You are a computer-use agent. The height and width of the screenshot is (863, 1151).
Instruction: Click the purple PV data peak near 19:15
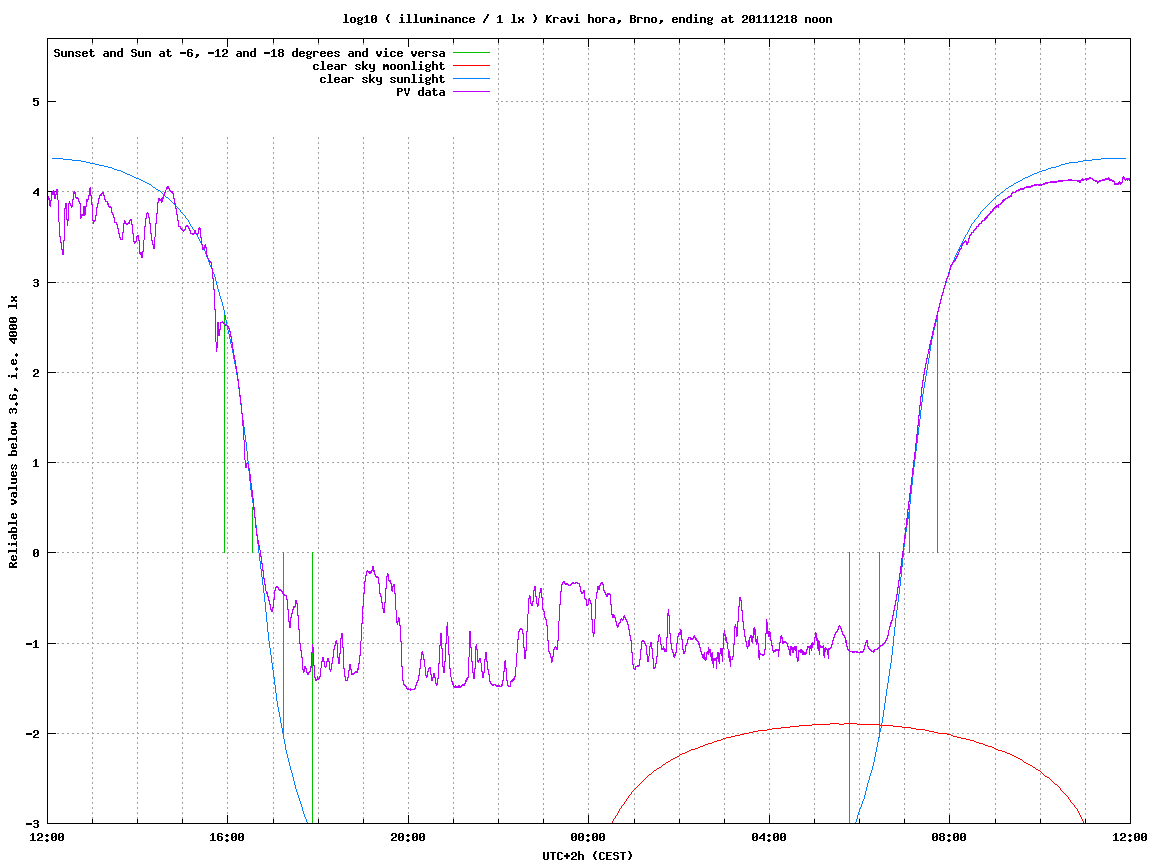pyautogui.click(x=373, y=568)
